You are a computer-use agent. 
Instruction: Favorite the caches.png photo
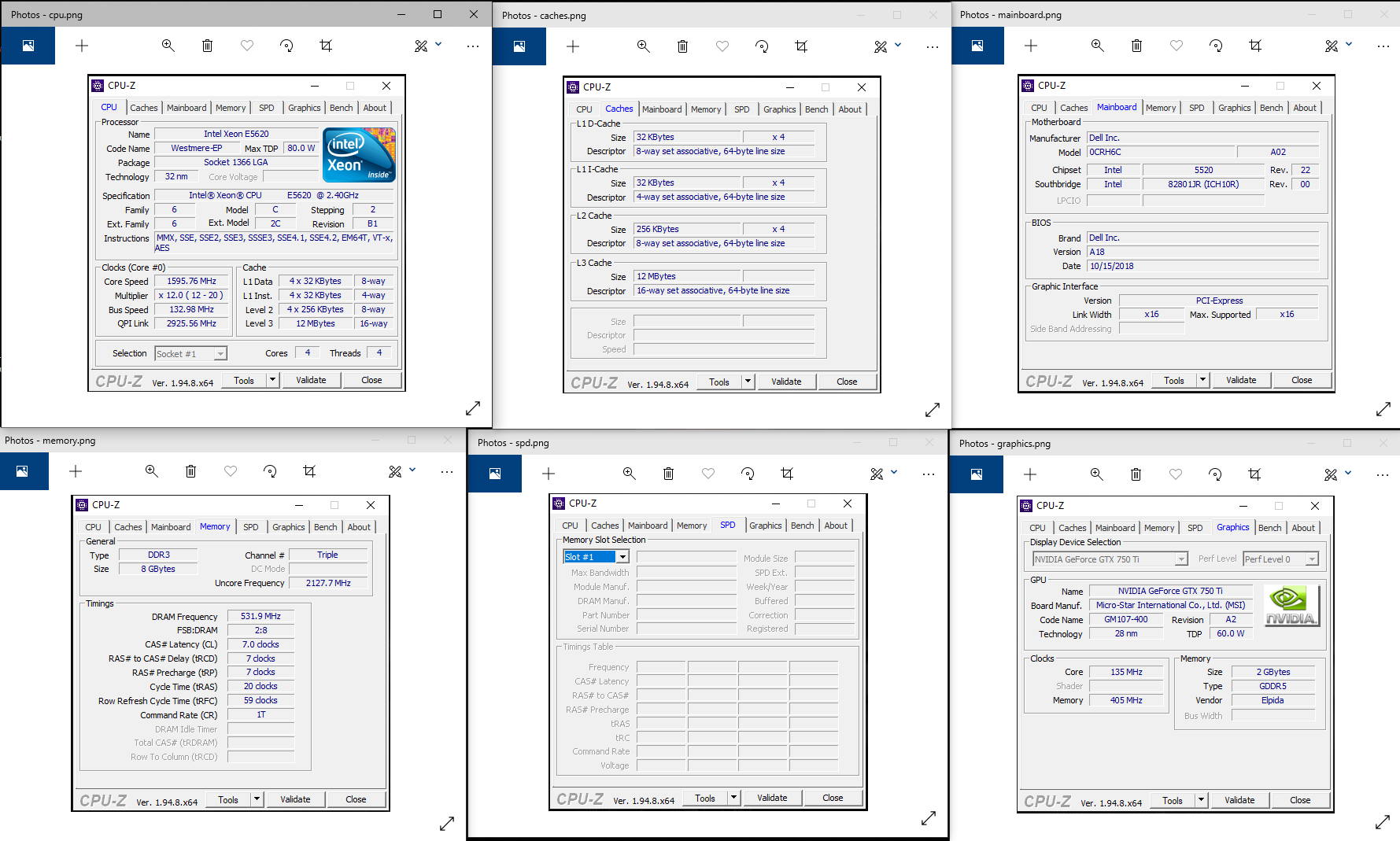point(722,46)
